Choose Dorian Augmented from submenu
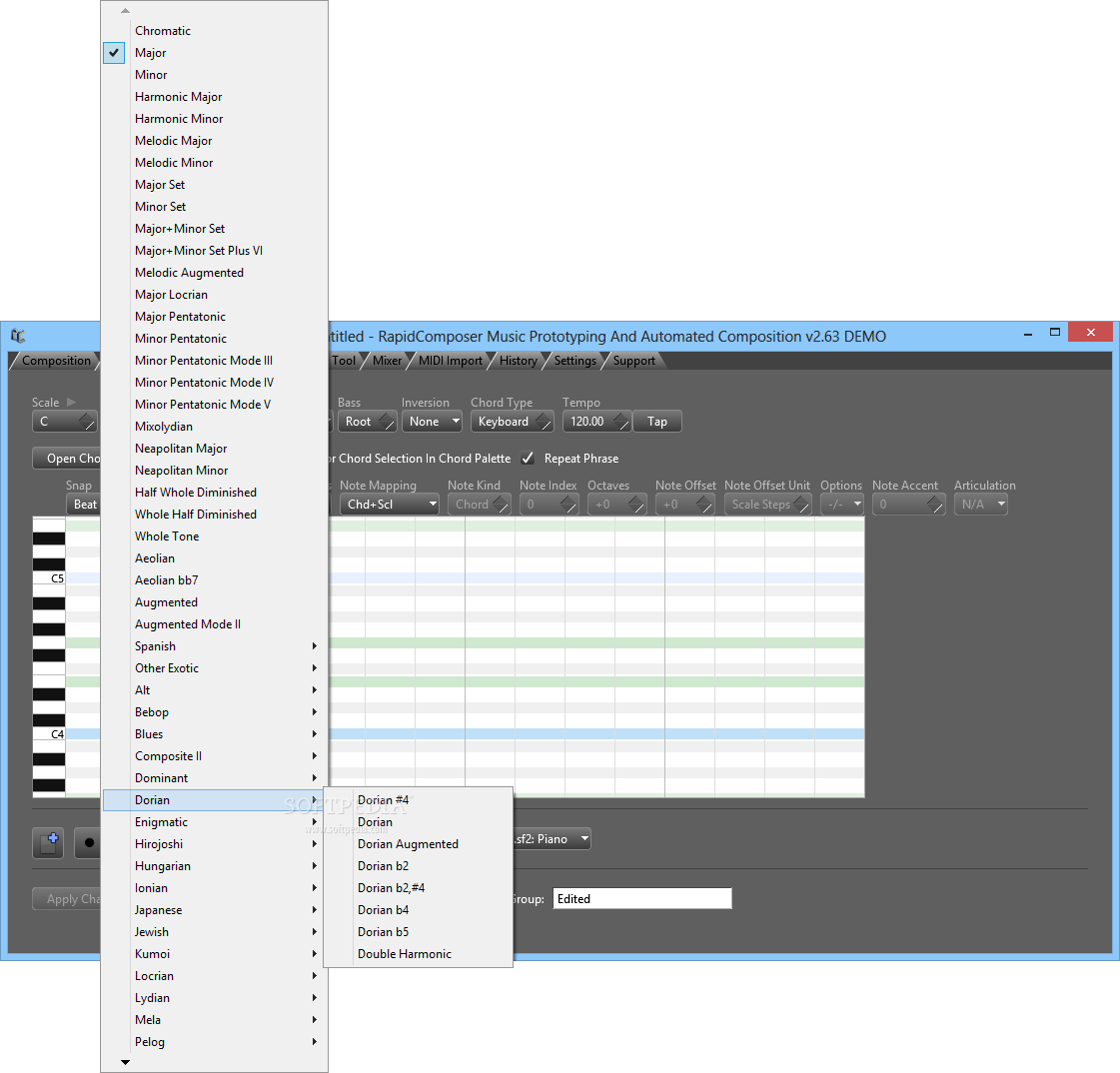 (419, 844)
